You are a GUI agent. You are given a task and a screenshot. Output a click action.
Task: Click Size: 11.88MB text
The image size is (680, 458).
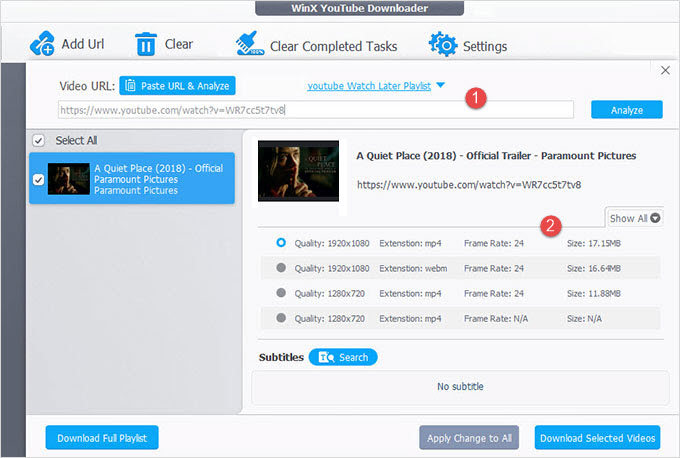coord(594,294)
